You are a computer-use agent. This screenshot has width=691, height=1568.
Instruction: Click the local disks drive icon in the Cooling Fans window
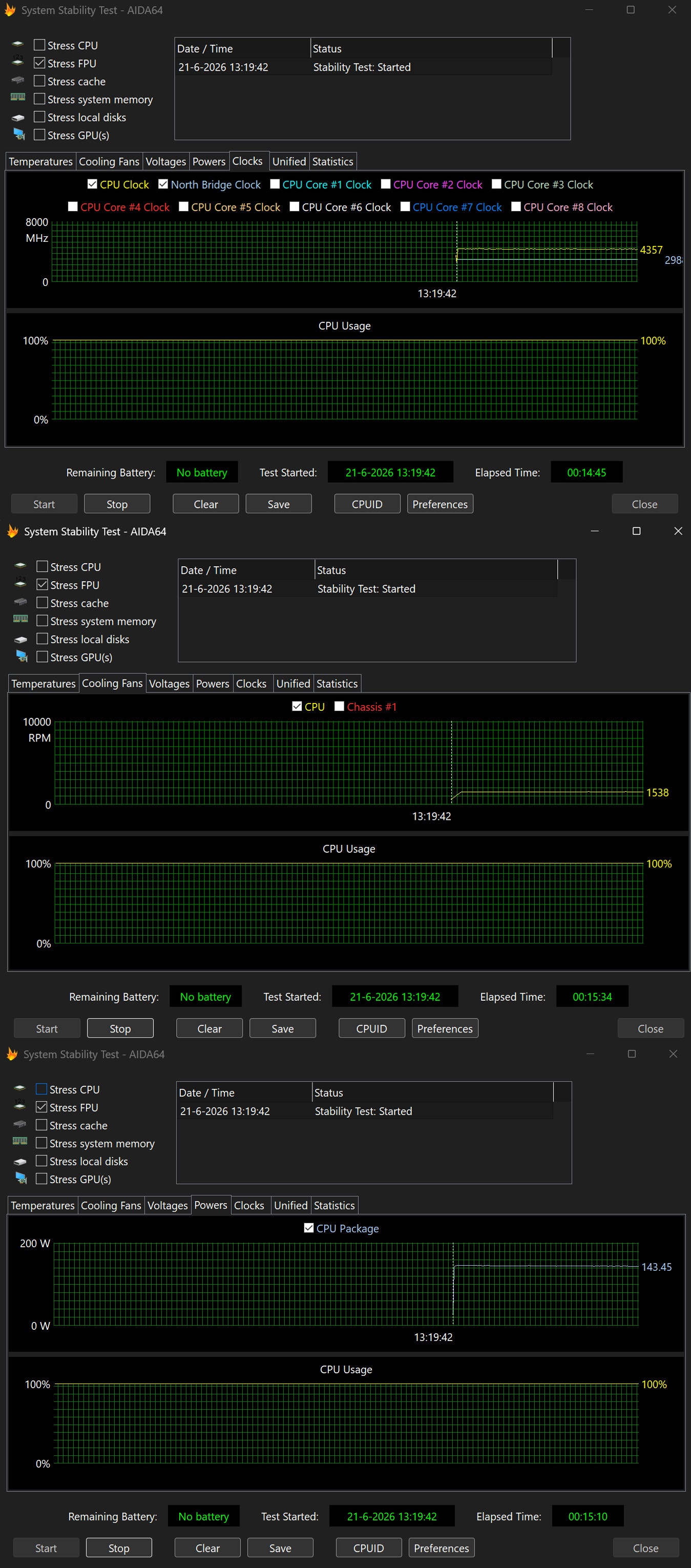pyautogui.click(x=20, y=639)
